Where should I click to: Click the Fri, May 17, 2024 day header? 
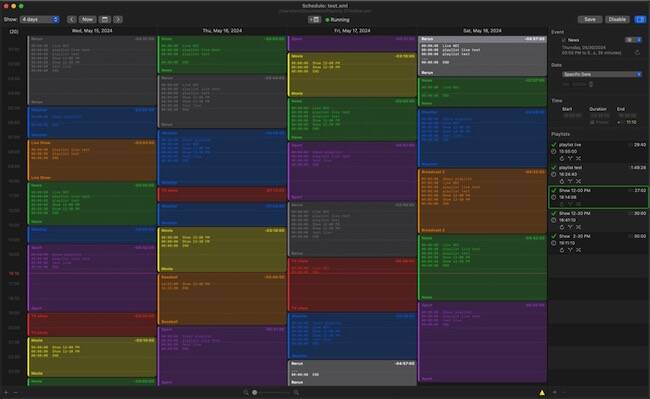[352, 31]
